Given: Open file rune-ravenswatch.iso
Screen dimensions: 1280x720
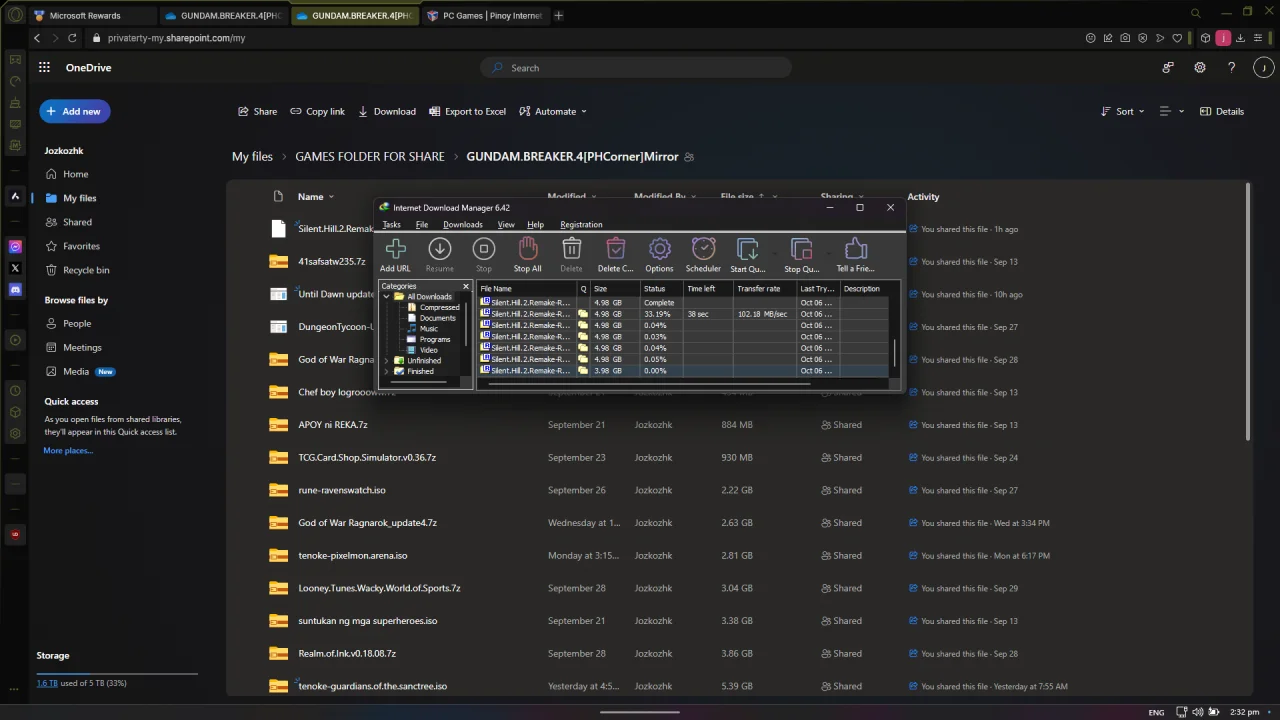Looking at the screenshot, I should click(342, 490).
